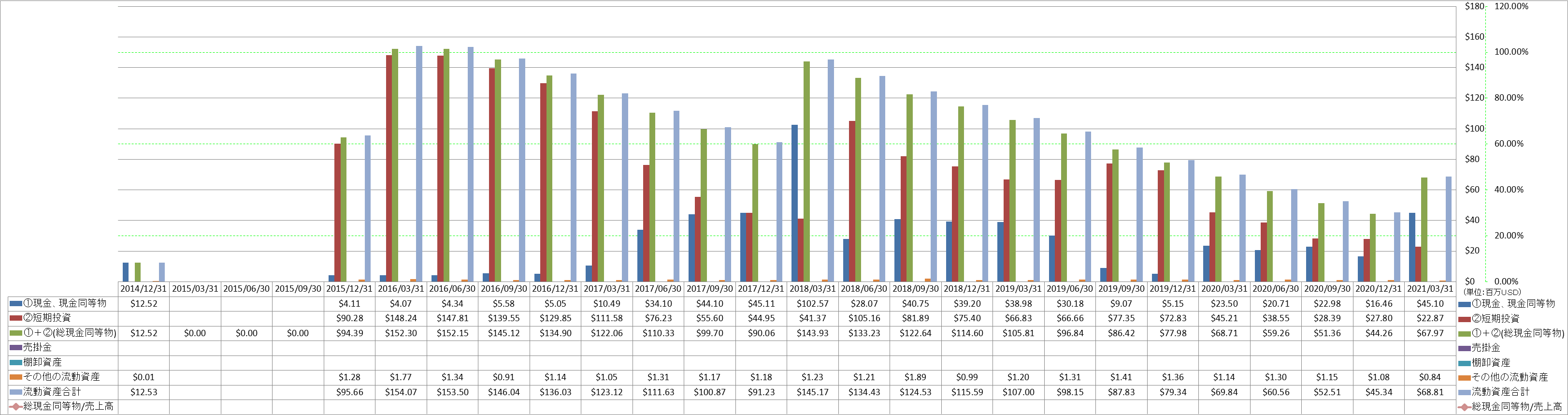Select other current assets value $0.84
The width and height of the screenshot is (1568, 415).
pyautogui.click(x=1430, y=377)
